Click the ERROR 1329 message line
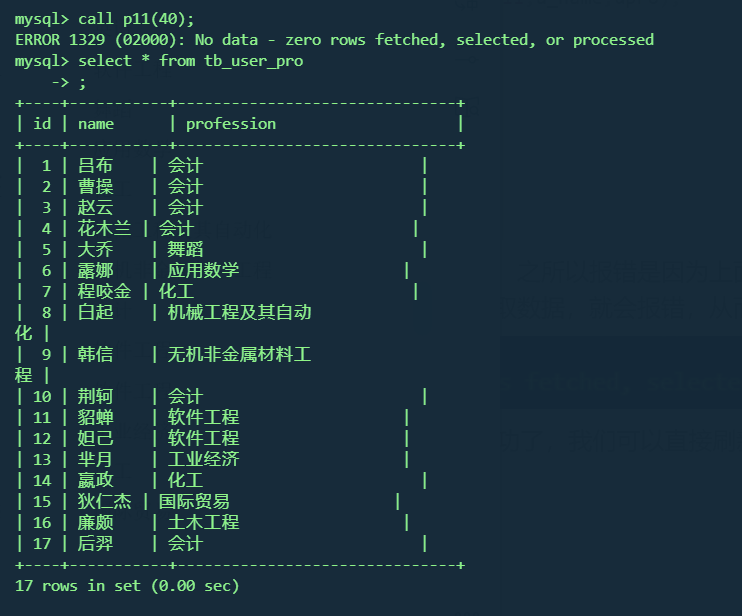This screenshot has width=742, height=616. tap(334, 40)
